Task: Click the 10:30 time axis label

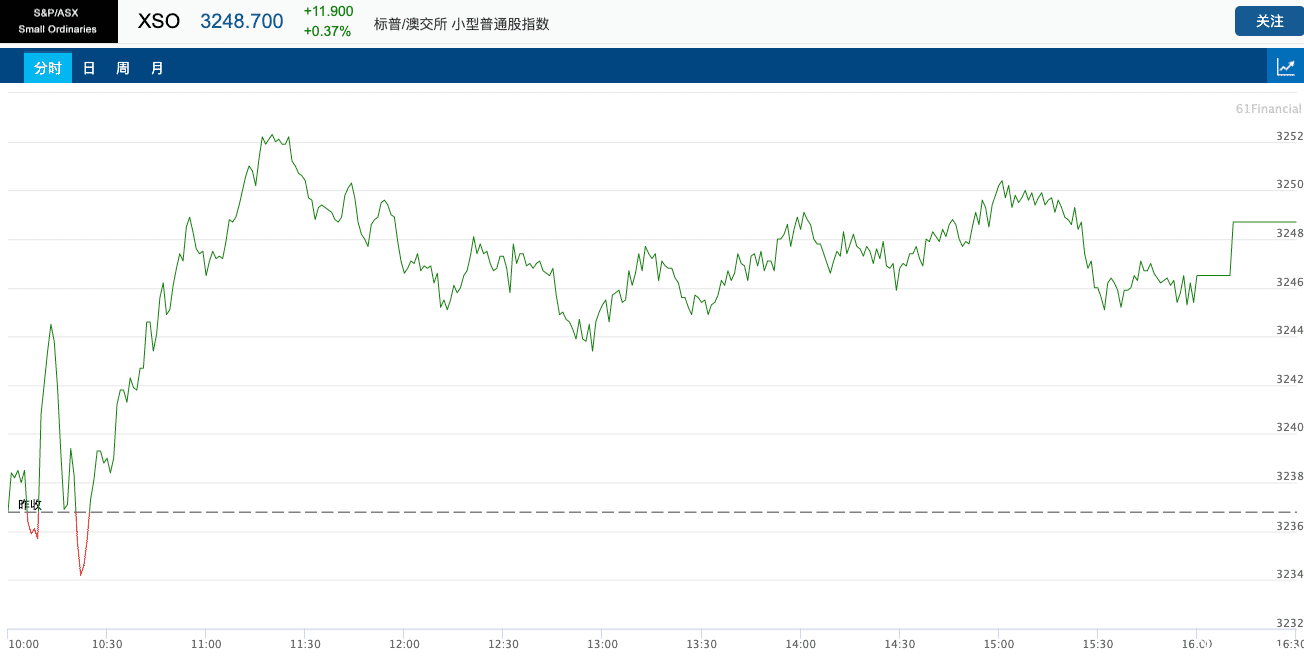Action: coord(106,644)
